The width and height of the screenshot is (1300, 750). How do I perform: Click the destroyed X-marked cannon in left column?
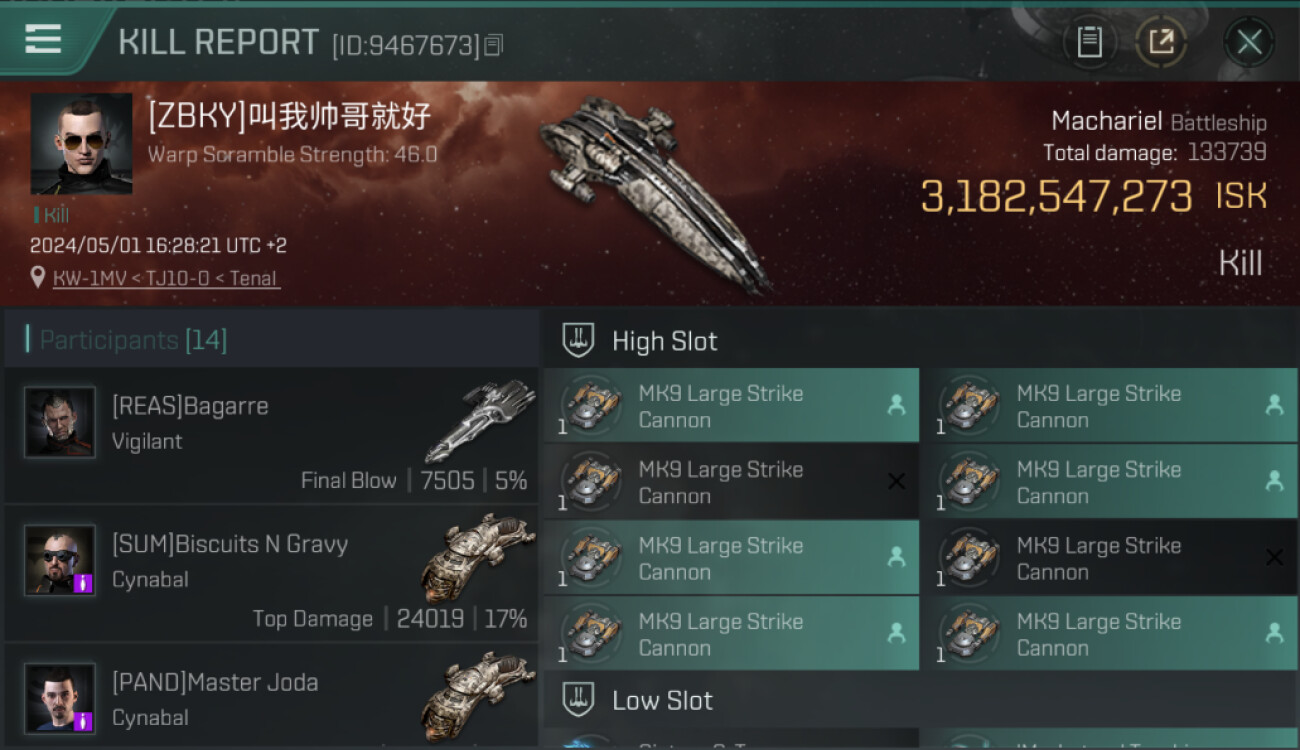pos(731,482)
